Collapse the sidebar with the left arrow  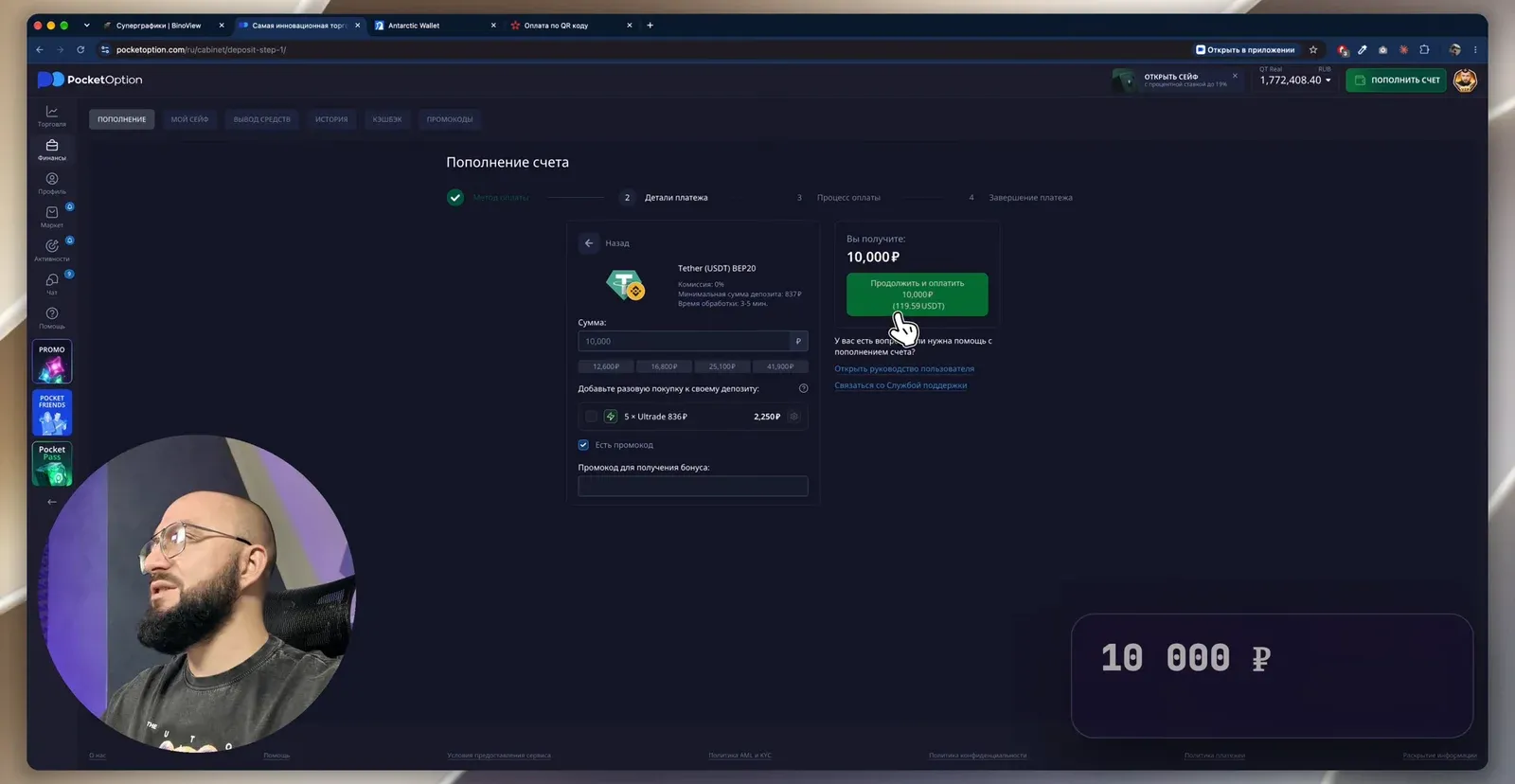click(x=52, y=502)
